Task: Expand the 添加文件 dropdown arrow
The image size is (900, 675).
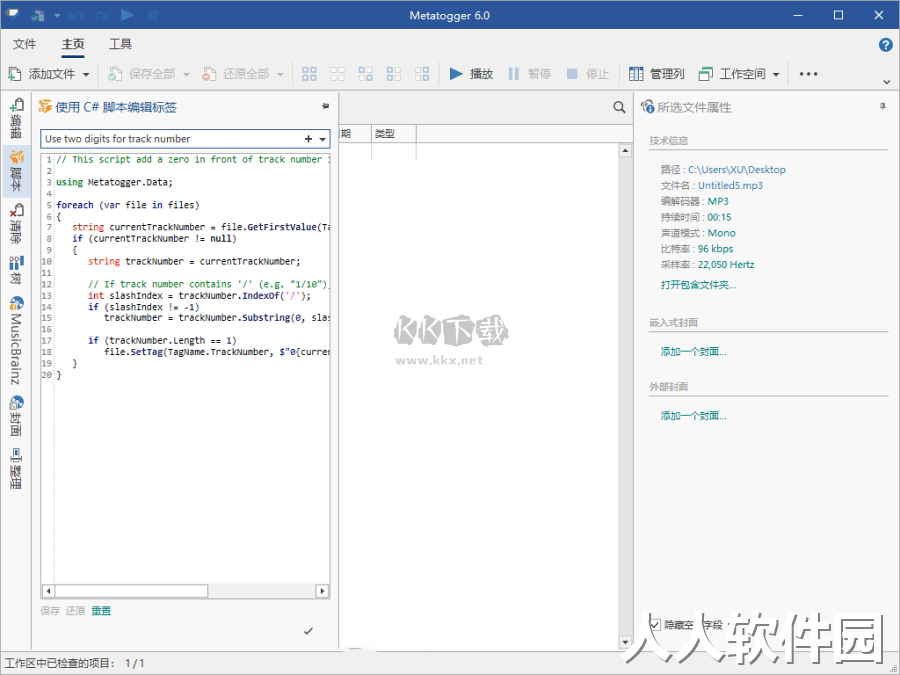Action: click(86, 74)
